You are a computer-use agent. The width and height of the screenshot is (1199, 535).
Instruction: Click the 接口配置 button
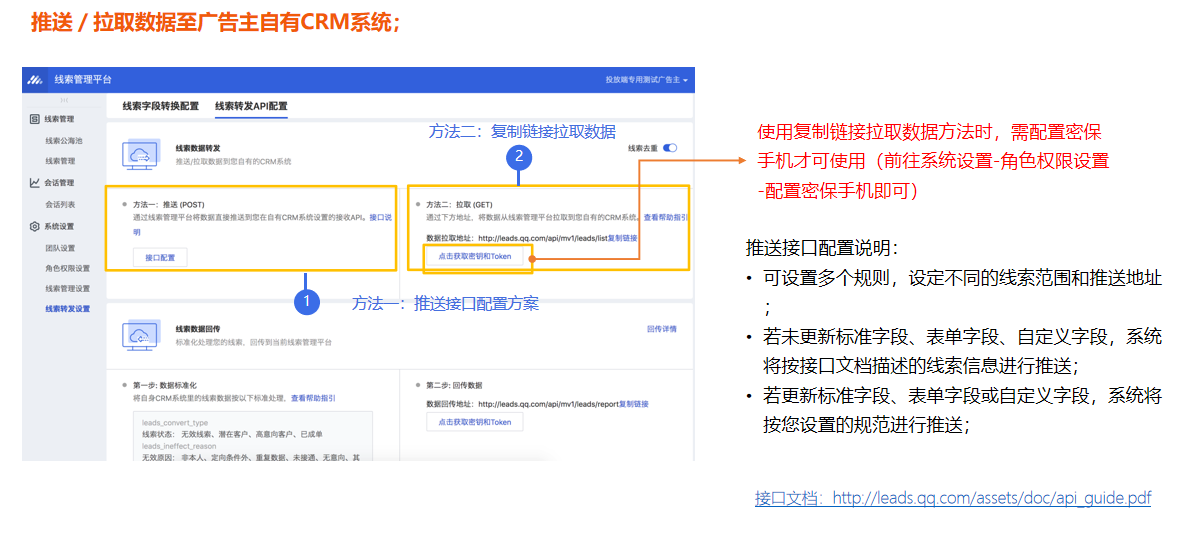(x=160, y=257)
